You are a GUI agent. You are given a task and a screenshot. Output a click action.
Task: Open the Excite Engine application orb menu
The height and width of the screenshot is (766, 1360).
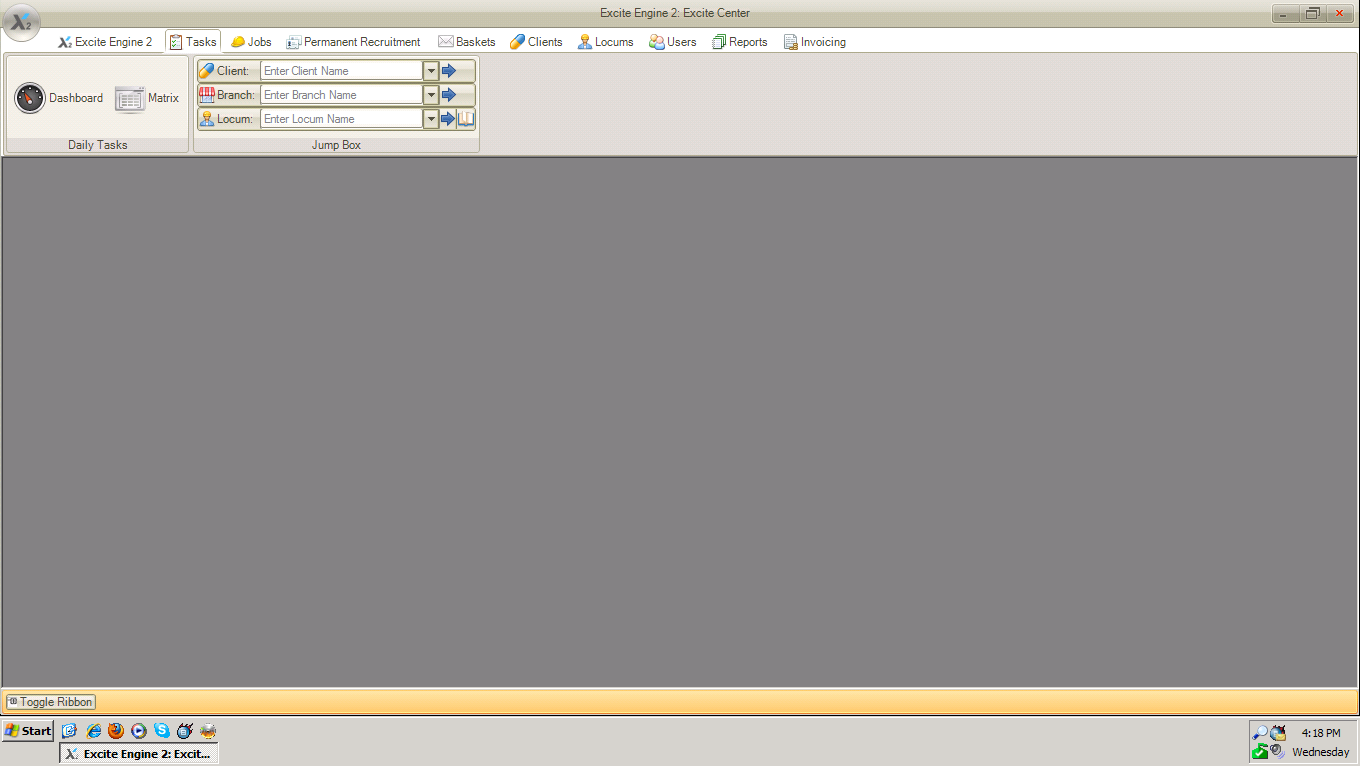21,22
